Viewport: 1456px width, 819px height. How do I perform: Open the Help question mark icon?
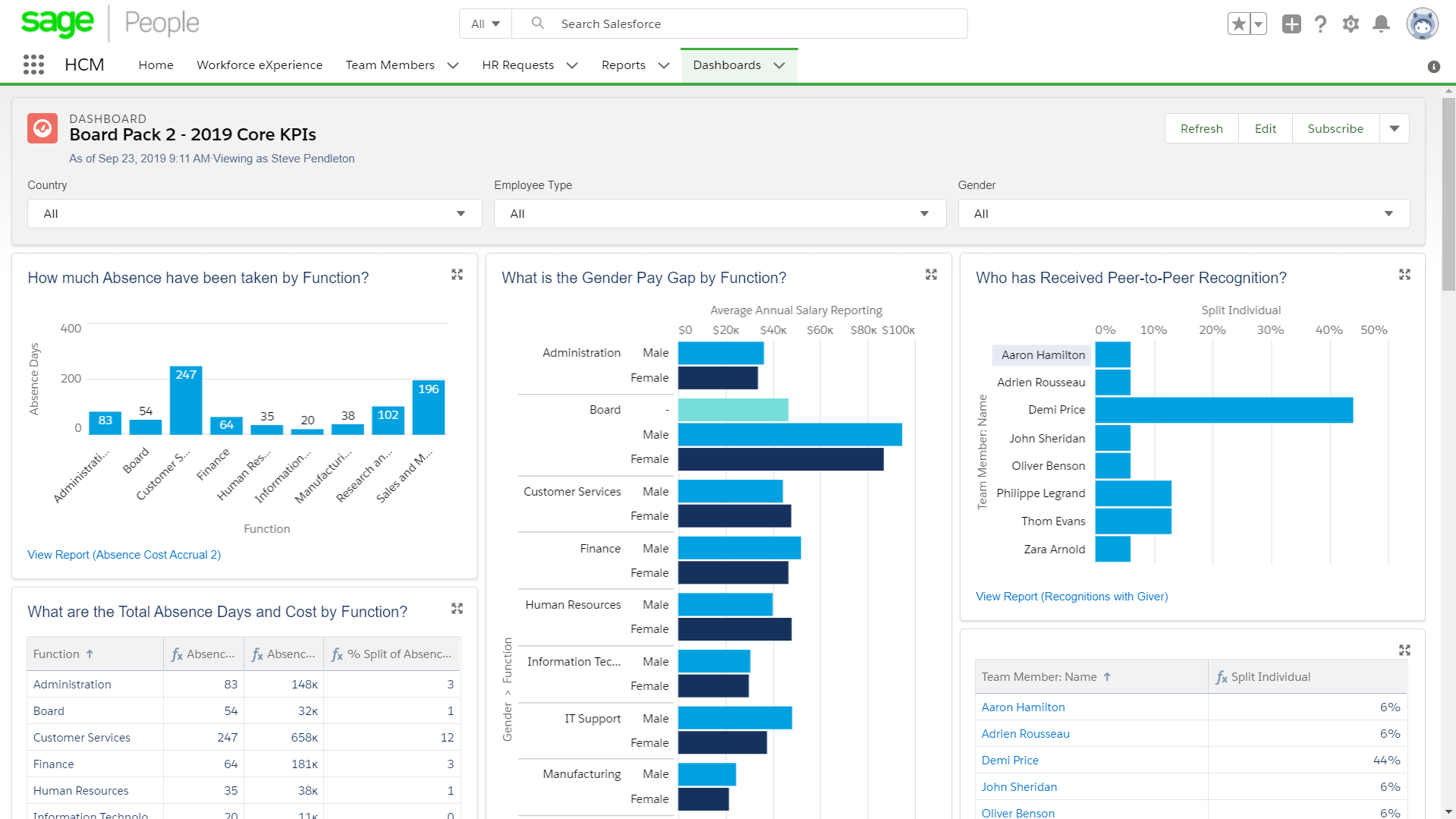click(x=1321, y=24)
